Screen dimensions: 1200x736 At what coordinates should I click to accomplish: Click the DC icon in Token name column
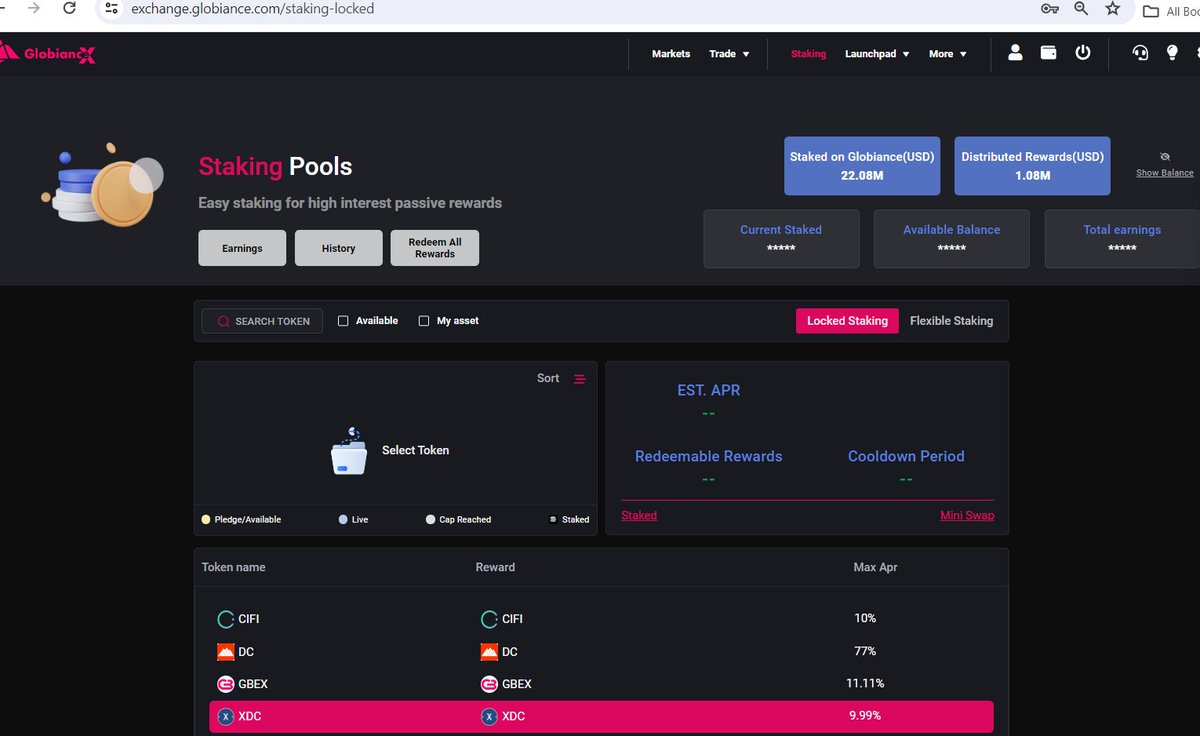coord(226,652)
